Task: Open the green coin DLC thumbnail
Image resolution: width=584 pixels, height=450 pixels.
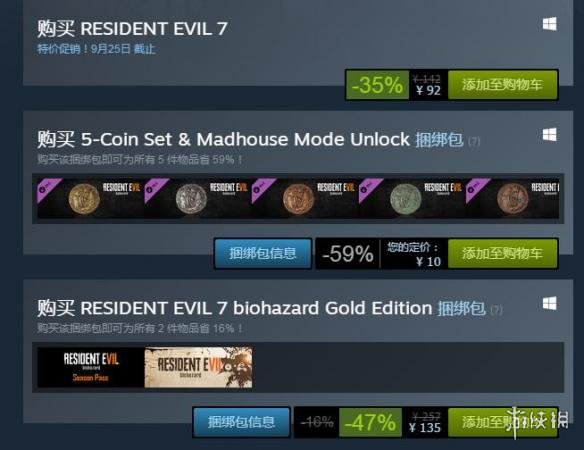Action: pyautogui.click(x=412, y=198)
